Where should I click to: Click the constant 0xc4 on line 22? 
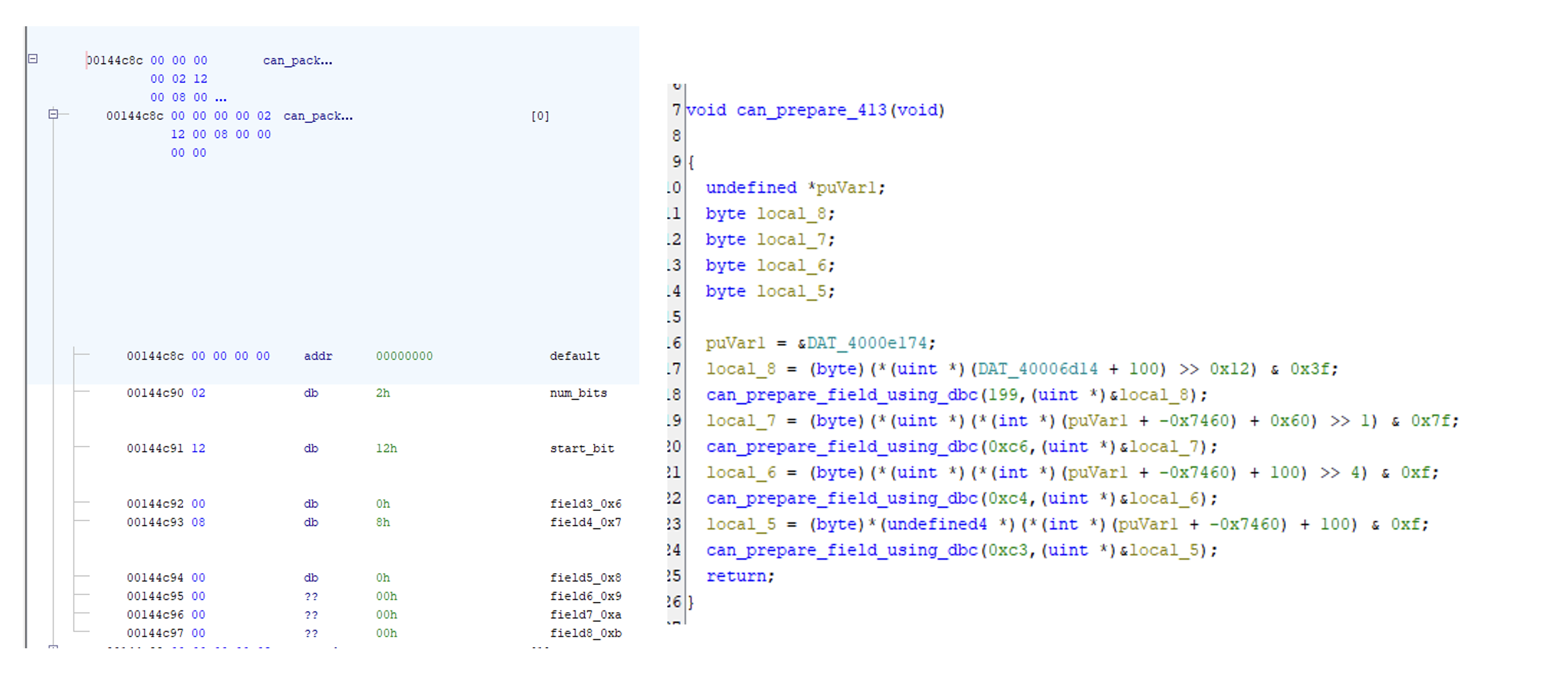tap(1007, 499)
